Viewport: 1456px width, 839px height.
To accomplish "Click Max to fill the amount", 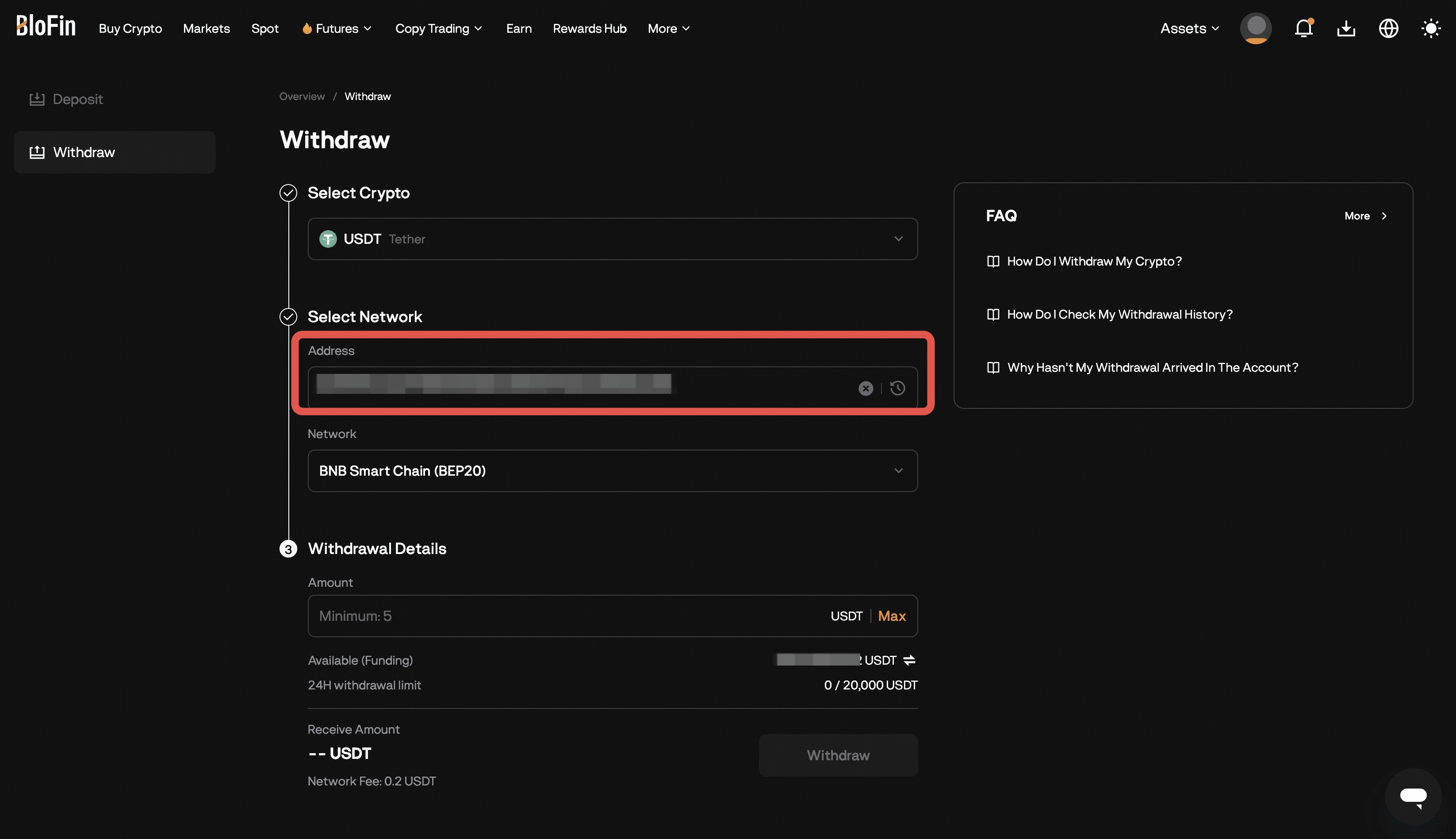I will pos(892,616).
